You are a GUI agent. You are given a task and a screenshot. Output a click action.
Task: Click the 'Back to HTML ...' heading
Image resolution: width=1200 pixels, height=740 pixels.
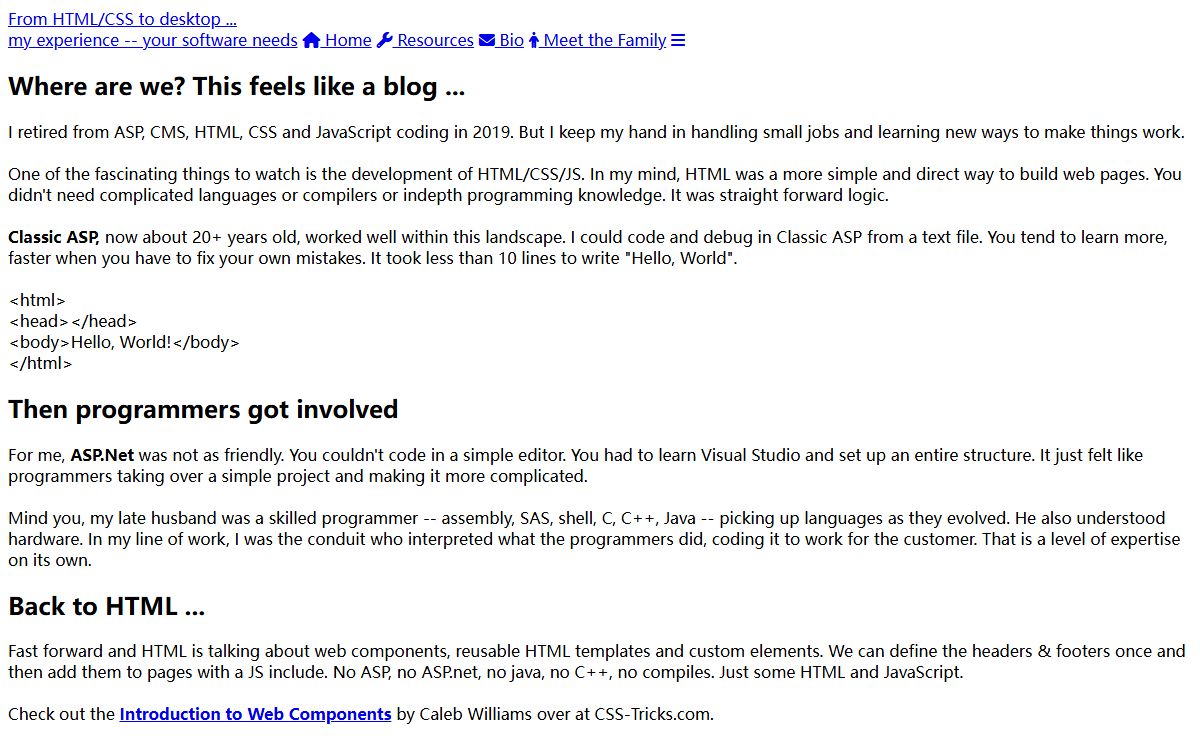click(x=107, y=606)
